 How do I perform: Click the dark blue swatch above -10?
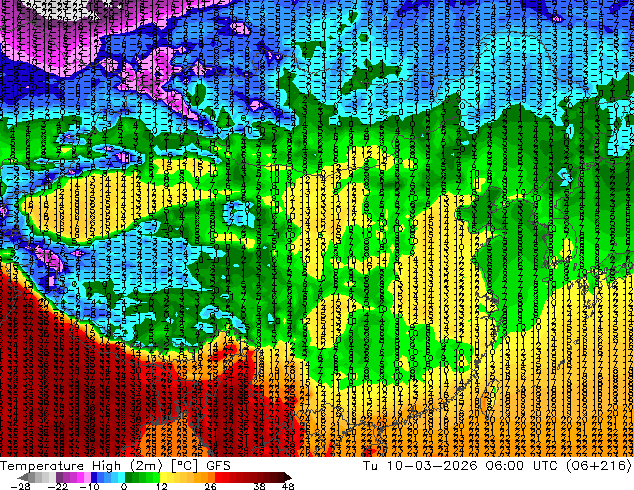[x=94, y=477]
